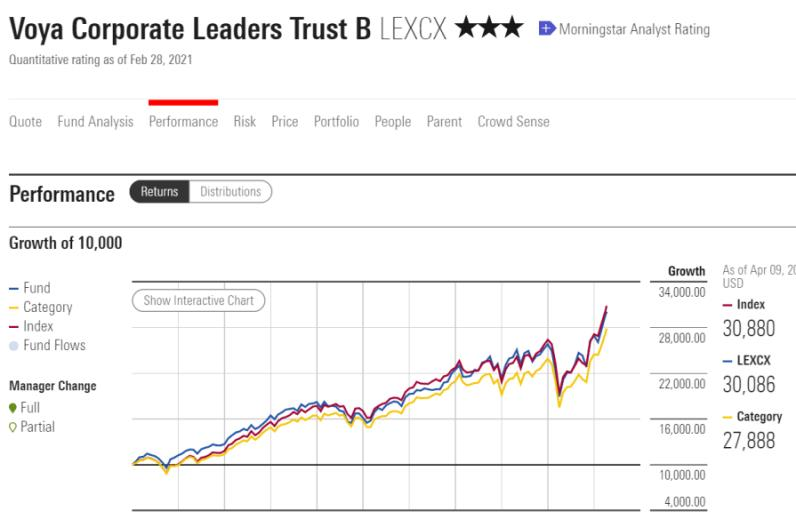Click the 2020 dip on the chart
This screenshot has height=519, width=796.
(559, 399)
